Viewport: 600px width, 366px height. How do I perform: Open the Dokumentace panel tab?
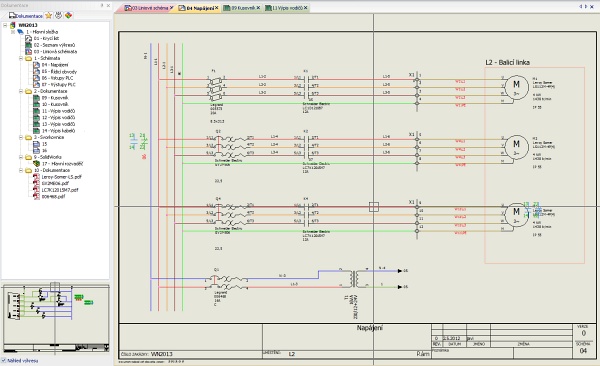26,16
